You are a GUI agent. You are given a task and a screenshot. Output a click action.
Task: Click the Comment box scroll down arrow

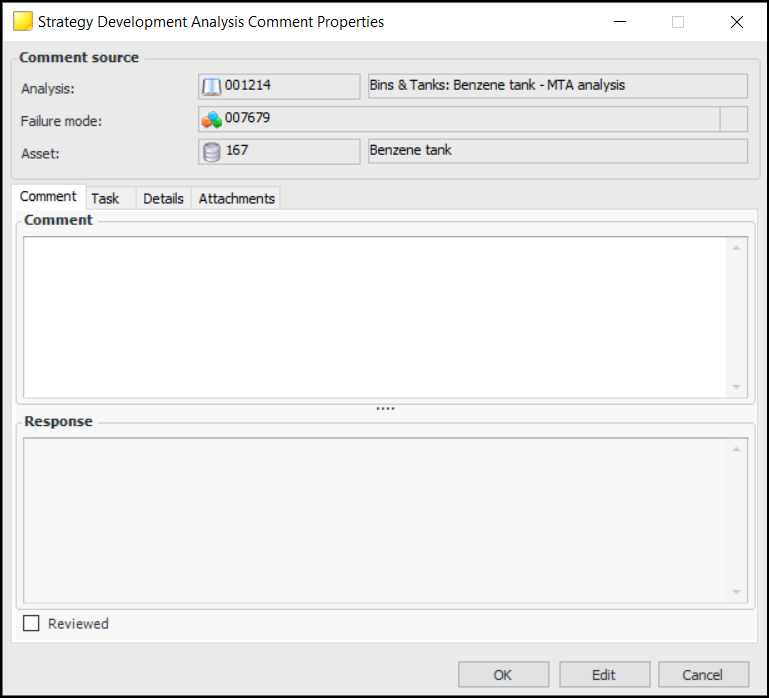pos(736,387)
